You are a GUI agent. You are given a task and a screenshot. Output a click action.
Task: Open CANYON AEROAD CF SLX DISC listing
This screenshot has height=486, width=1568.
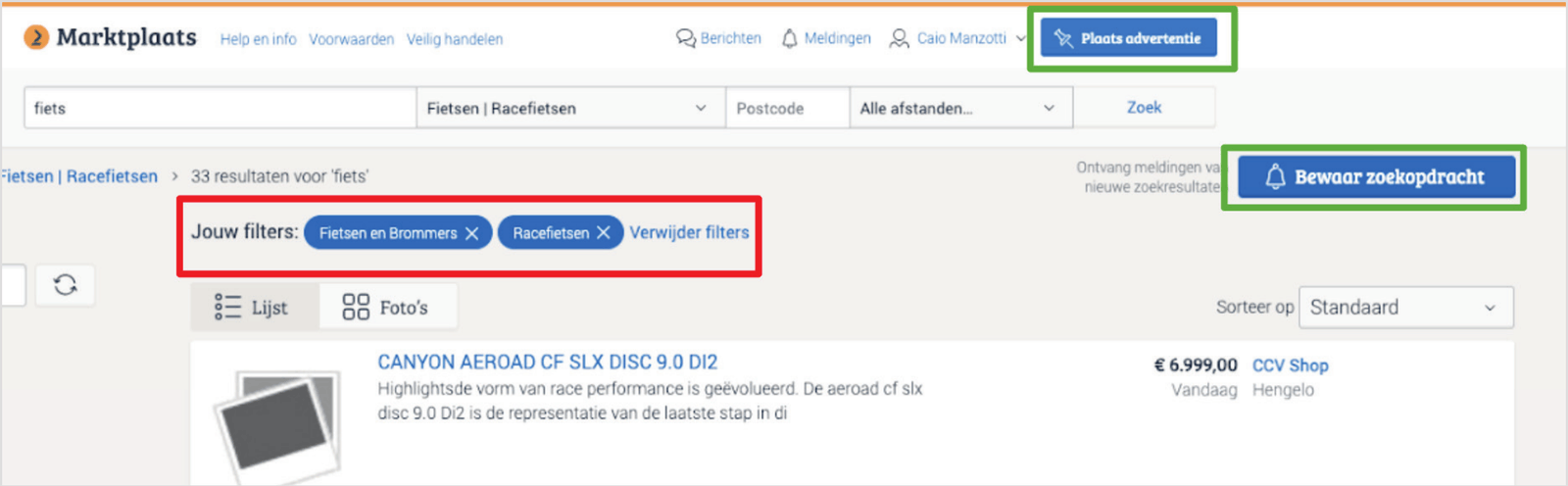[548, 363]
